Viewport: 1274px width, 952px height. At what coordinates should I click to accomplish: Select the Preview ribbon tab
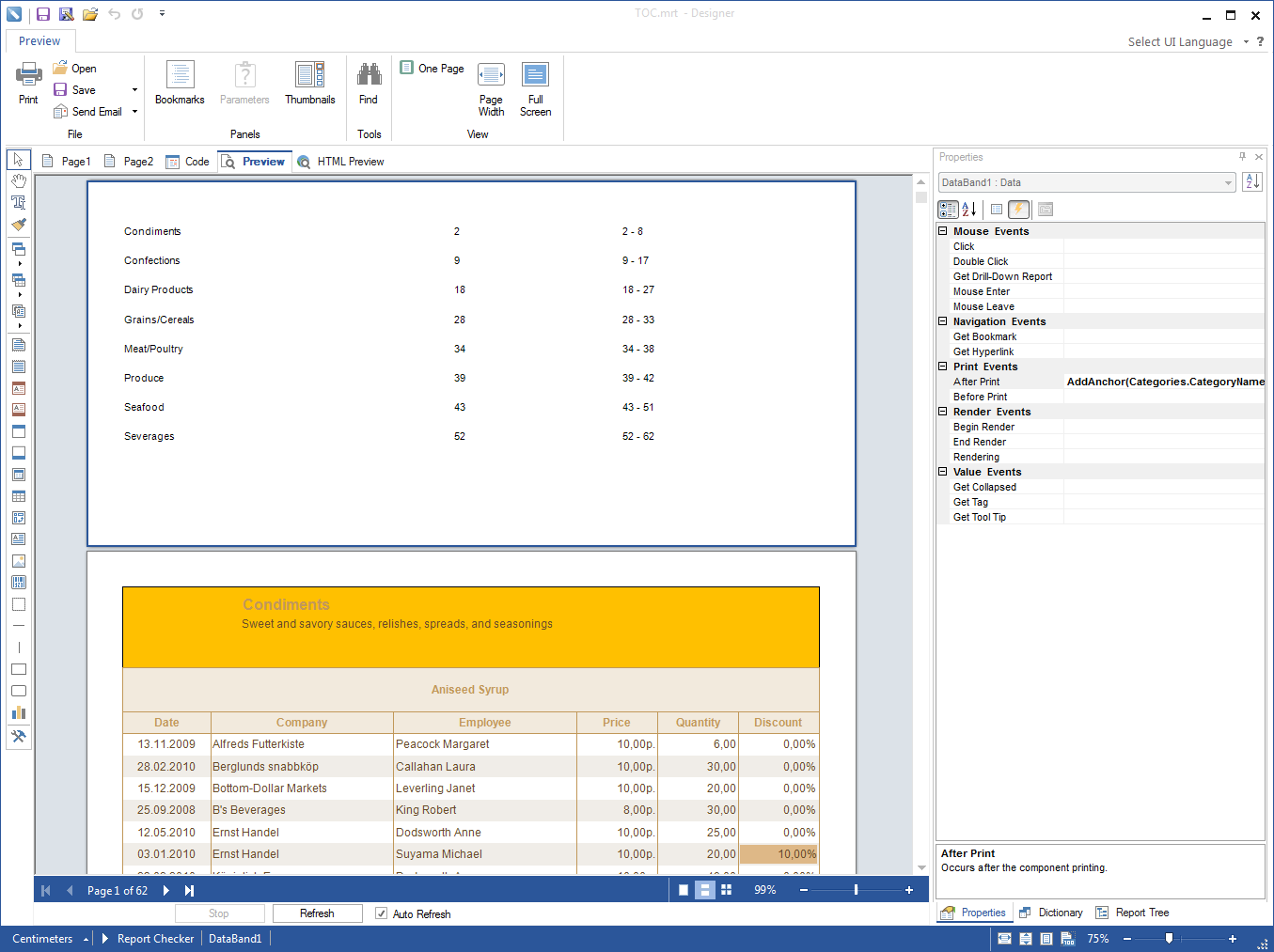[39, 41]
